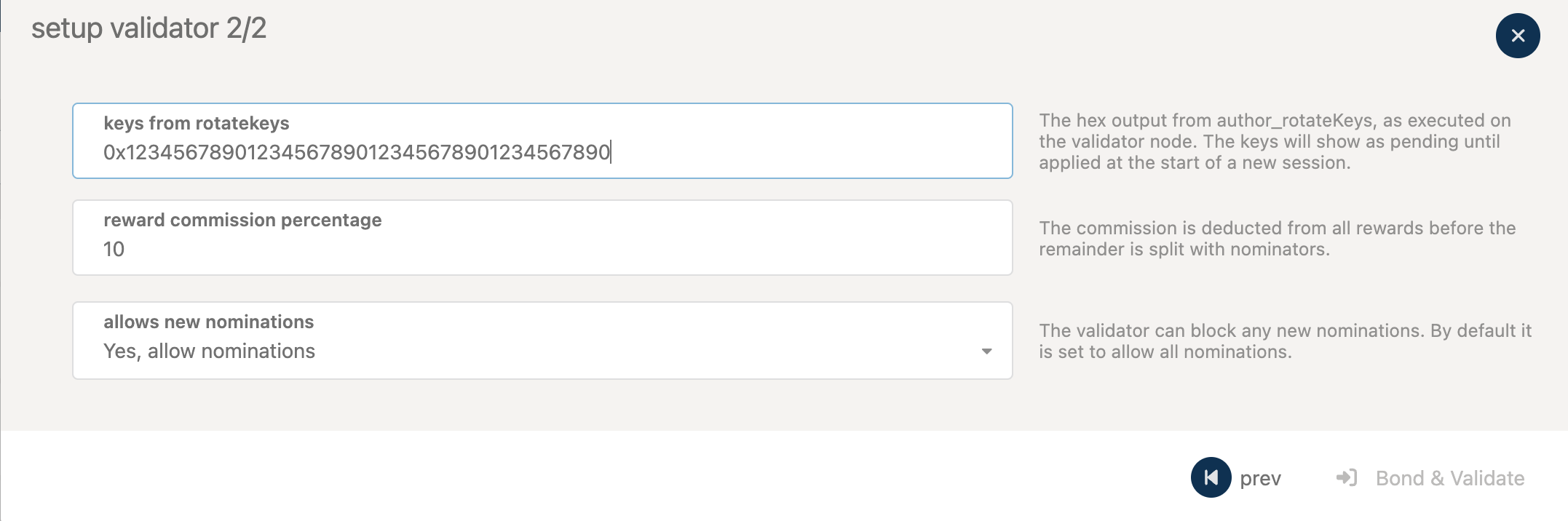Click the author_rotateKeys help description
This screenshot has height=521, width=1568.
[x=1274, y=142]
